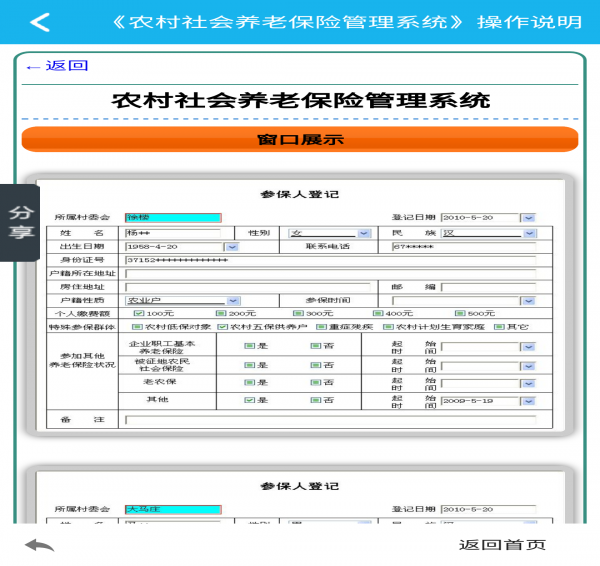600x566 pixels.
Task: Click the 农村社会养老保险管理系统 page heading
Action: [x=300, y=101]
